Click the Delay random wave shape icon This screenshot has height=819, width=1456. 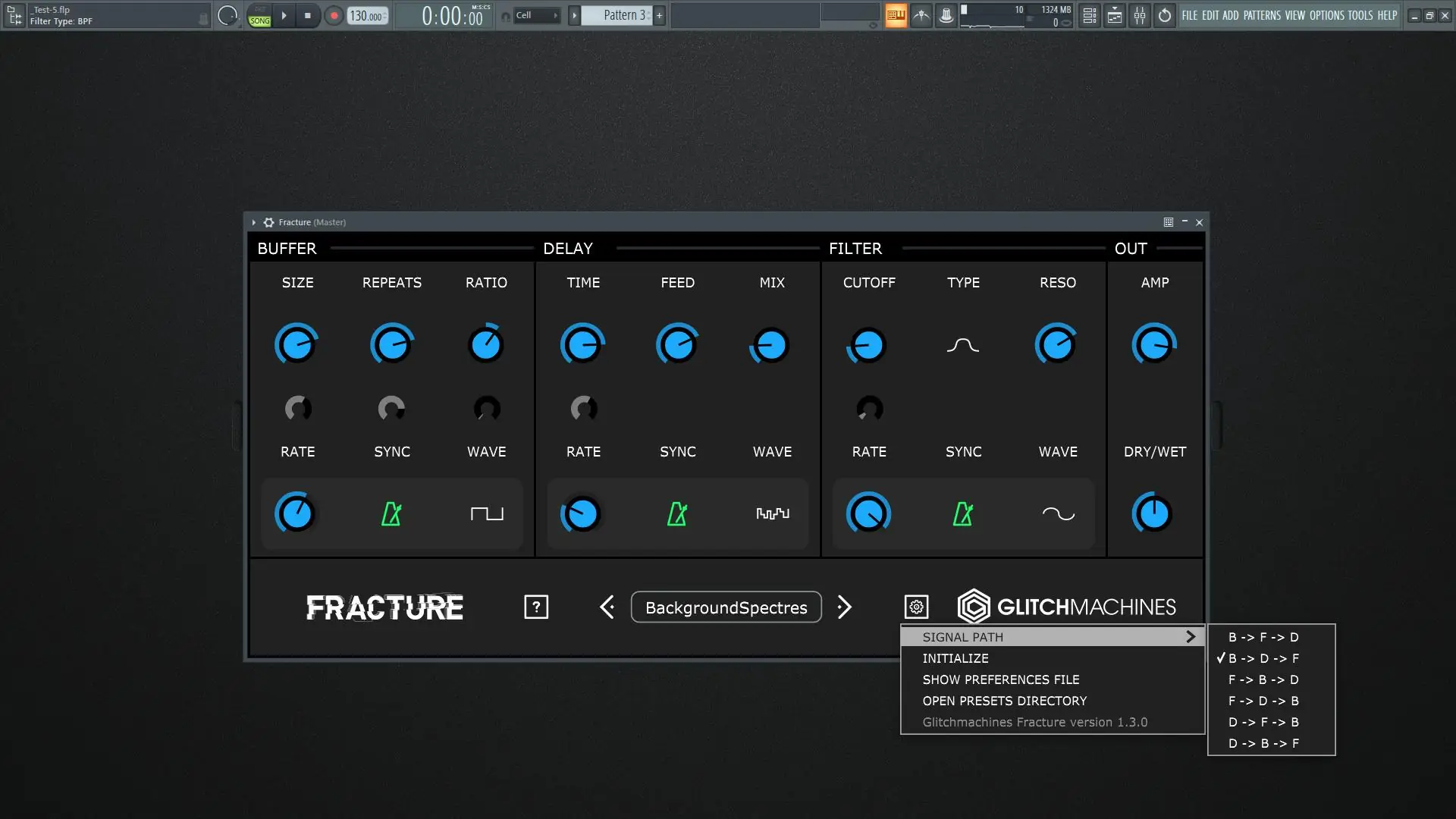click(x=772, y=514)
